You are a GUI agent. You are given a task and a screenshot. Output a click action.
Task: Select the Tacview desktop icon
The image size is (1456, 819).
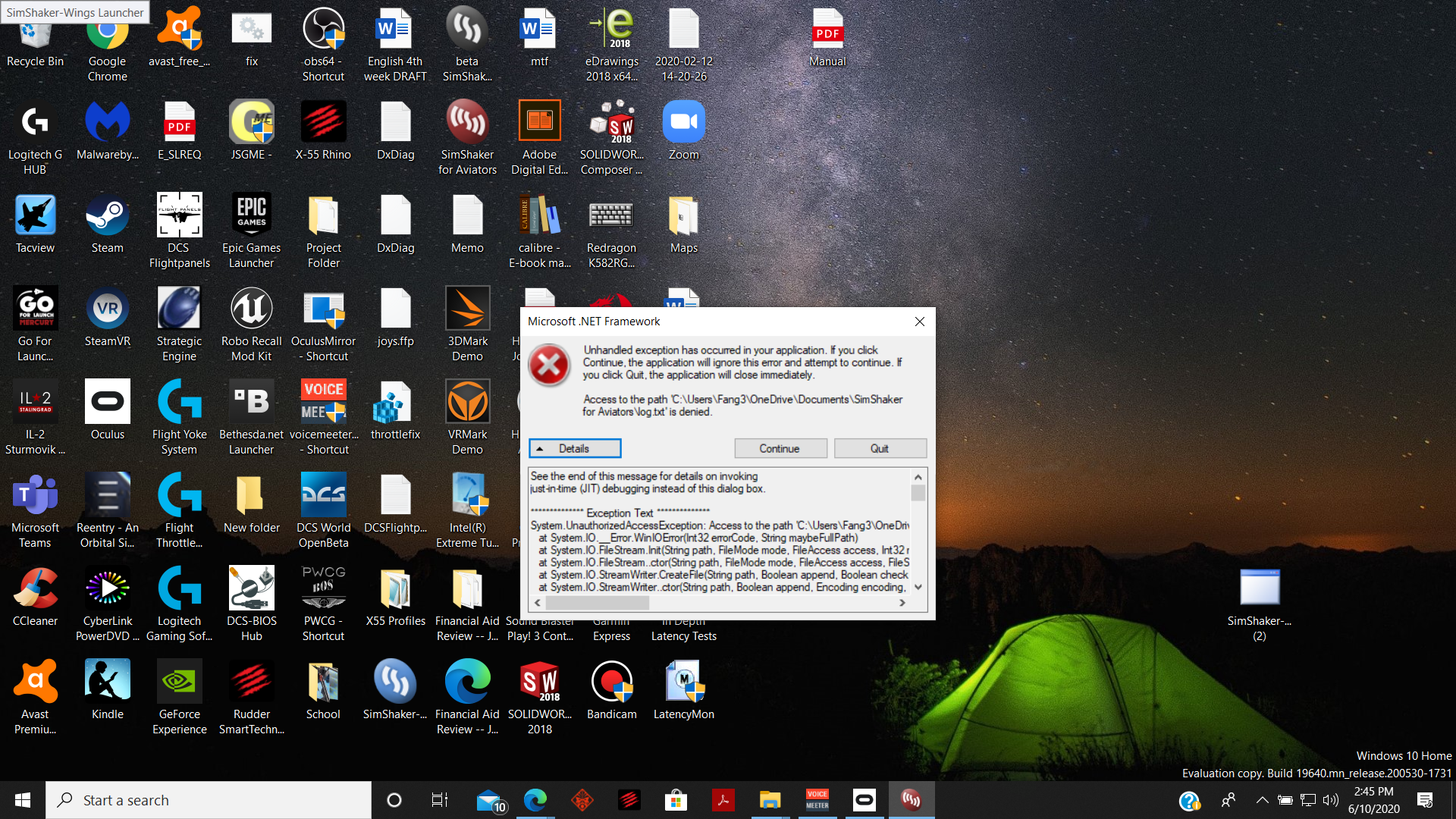click(35, 224)
